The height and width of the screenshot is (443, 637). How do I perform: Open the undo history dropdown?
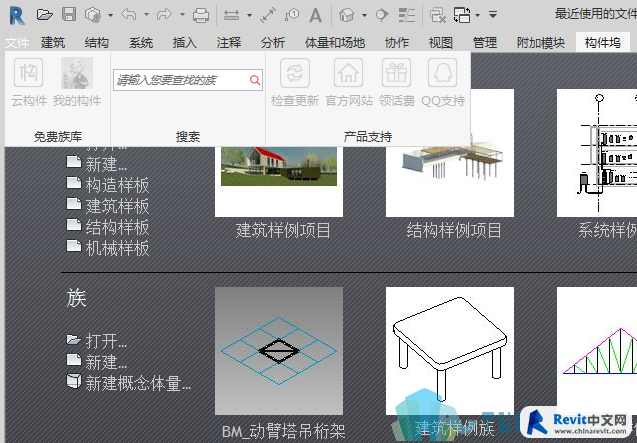146,15
